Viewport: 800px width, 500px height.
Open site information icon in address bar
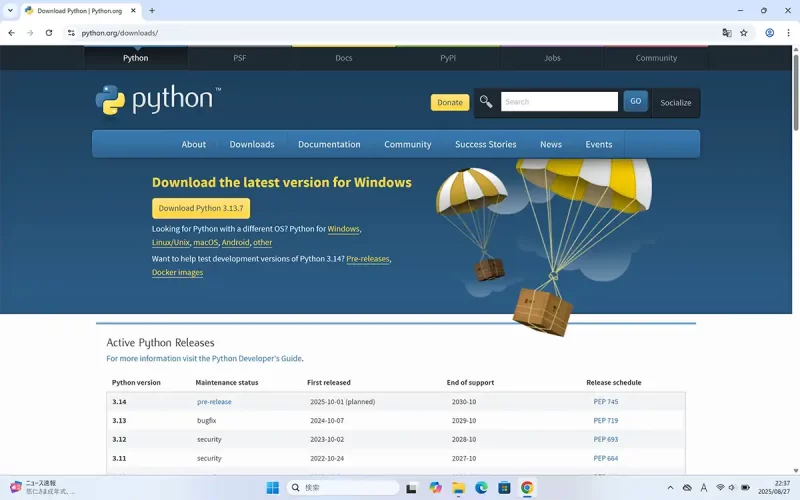71,33
